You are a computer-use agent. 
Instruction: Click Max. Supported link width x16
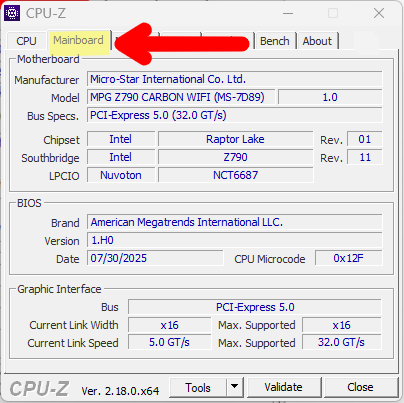pyautogui.click(x=342, y=325)
